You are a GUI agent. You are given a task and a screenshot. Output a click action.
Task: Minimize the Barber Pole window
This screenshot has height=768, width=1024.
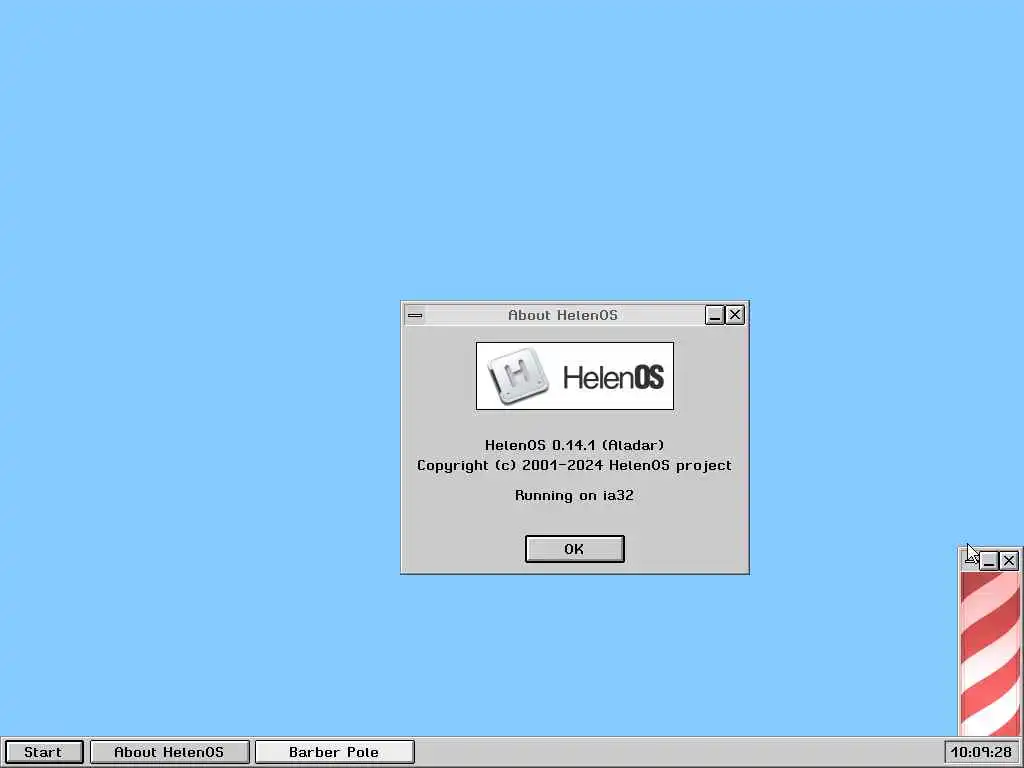989,560
